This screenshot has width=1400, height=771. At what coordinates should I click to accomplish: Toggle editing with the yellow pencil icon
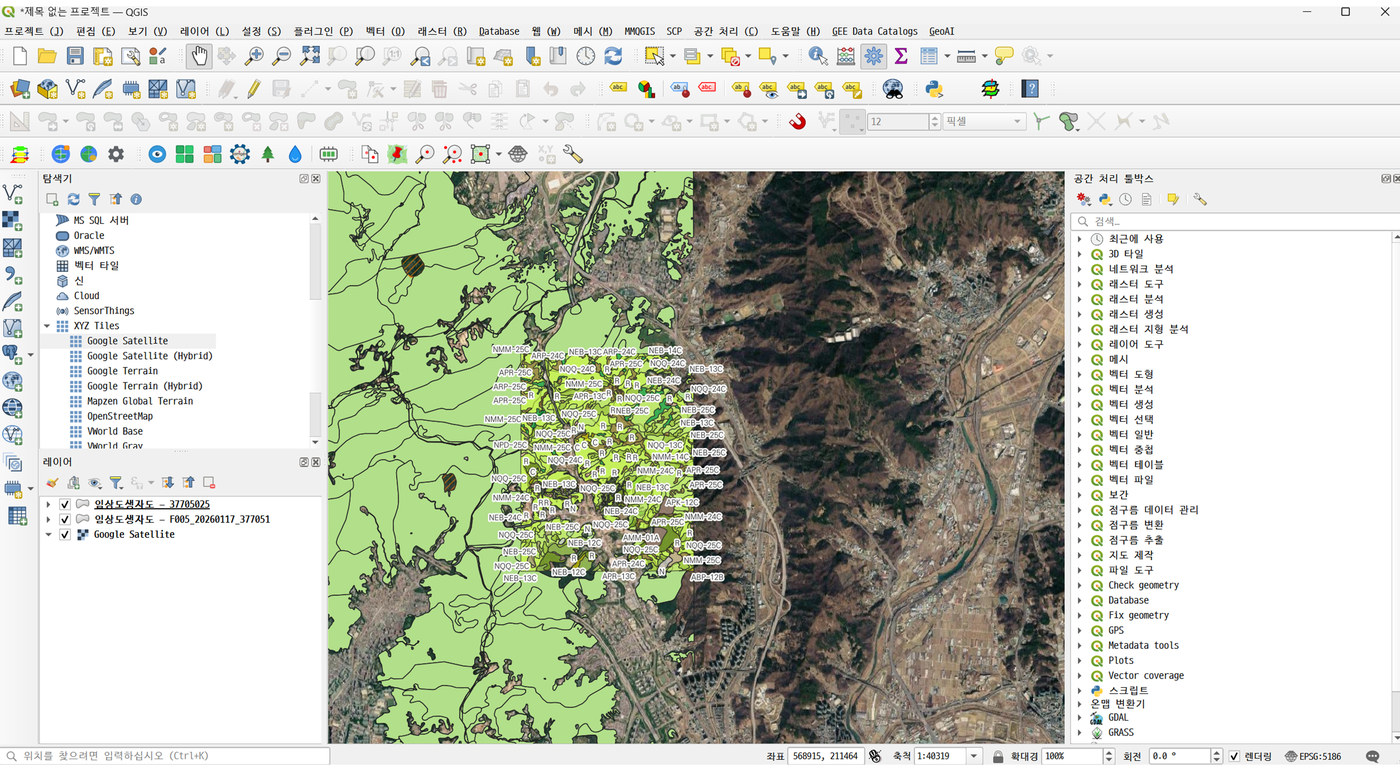[x=254, y=89]
